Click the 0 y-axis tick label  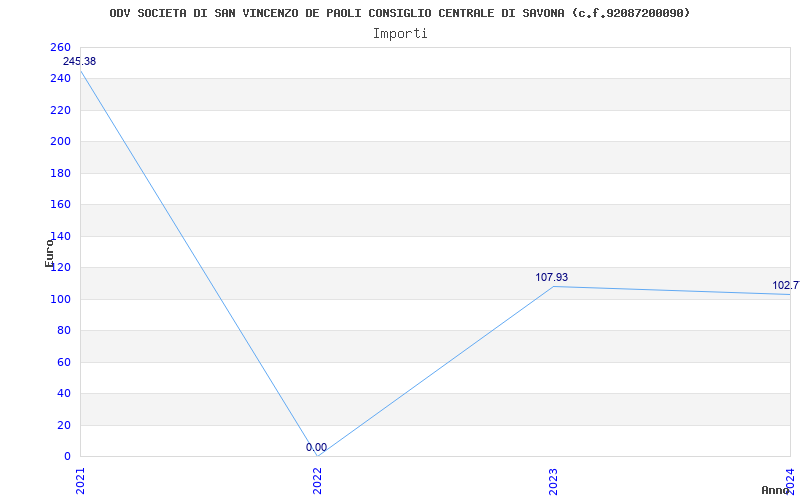click(67, 457)
